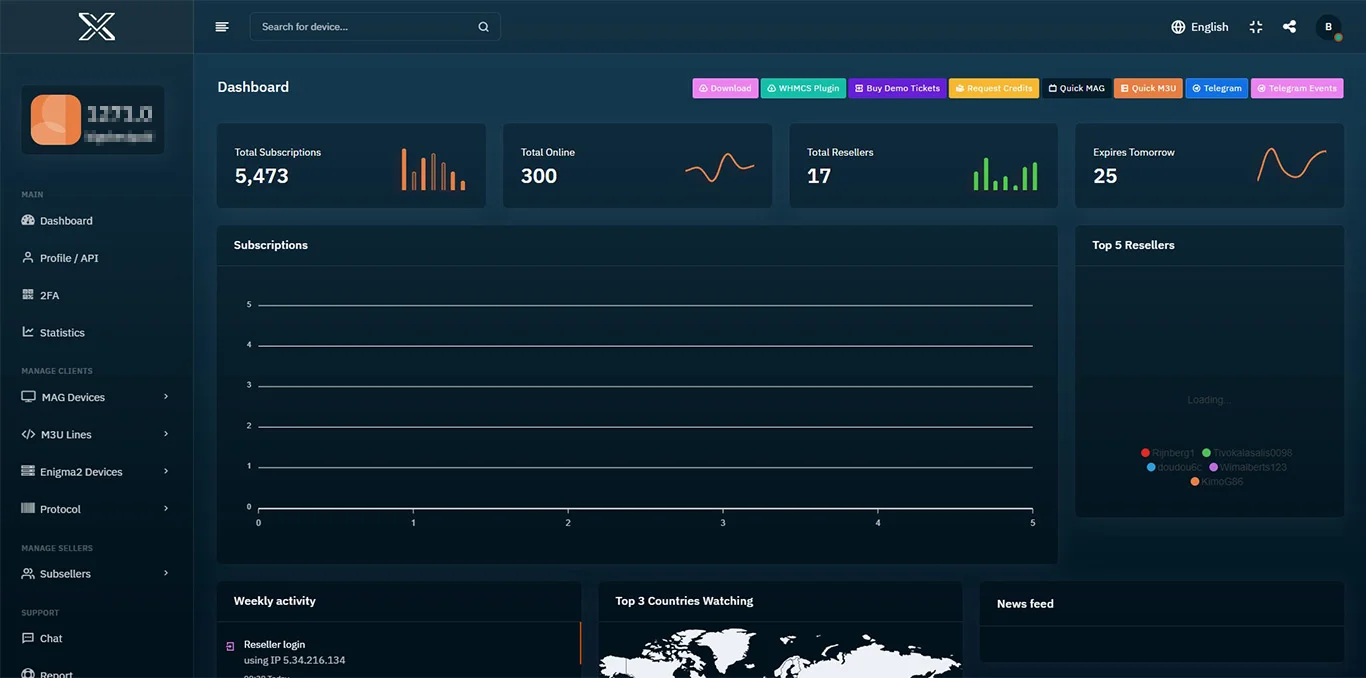This screenshot has width=1366, height=678.
Task: Click the Quick MAG button
Action: coord(1076,88)
